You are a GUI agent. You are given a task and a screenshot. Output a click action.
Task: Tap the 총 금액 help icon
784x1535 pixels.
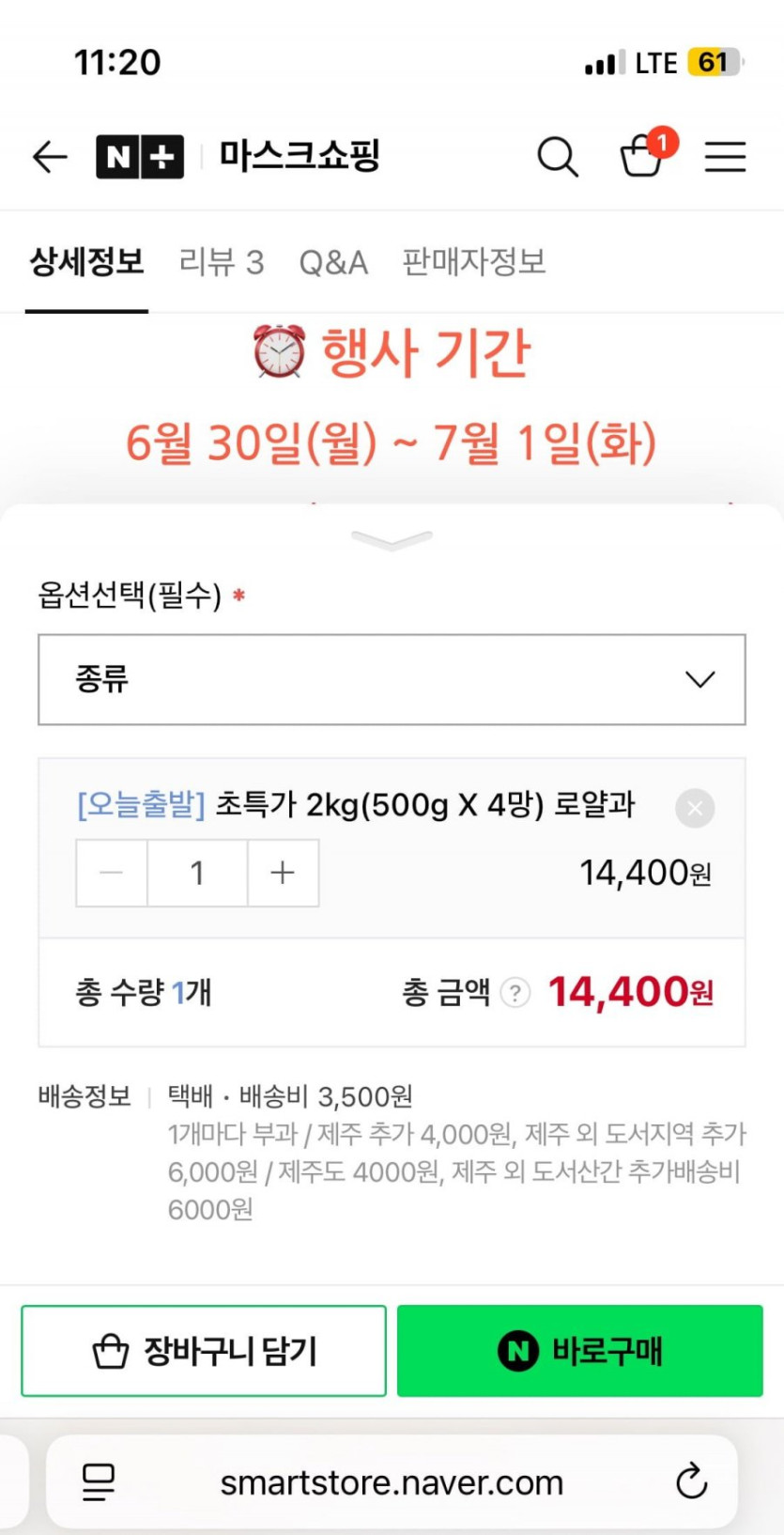515,992
